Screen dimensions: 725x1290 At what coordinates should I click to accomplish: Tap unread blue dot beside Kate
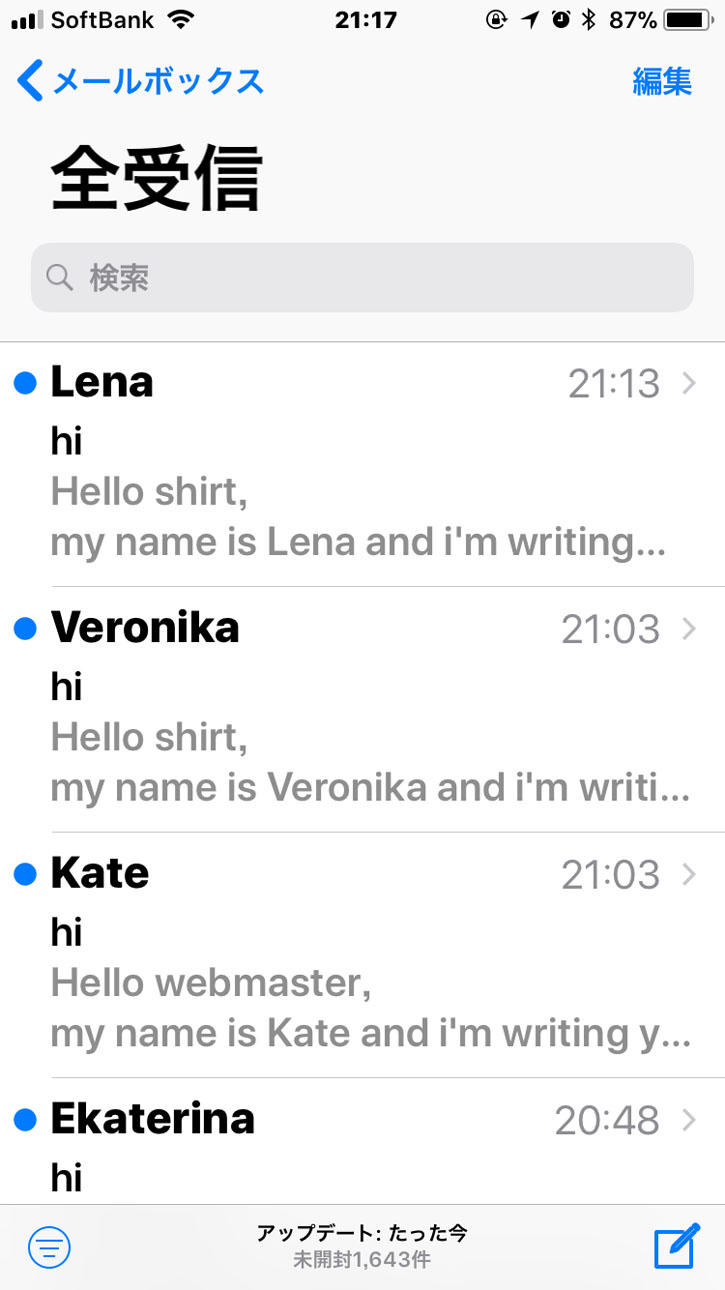point(25,874)
